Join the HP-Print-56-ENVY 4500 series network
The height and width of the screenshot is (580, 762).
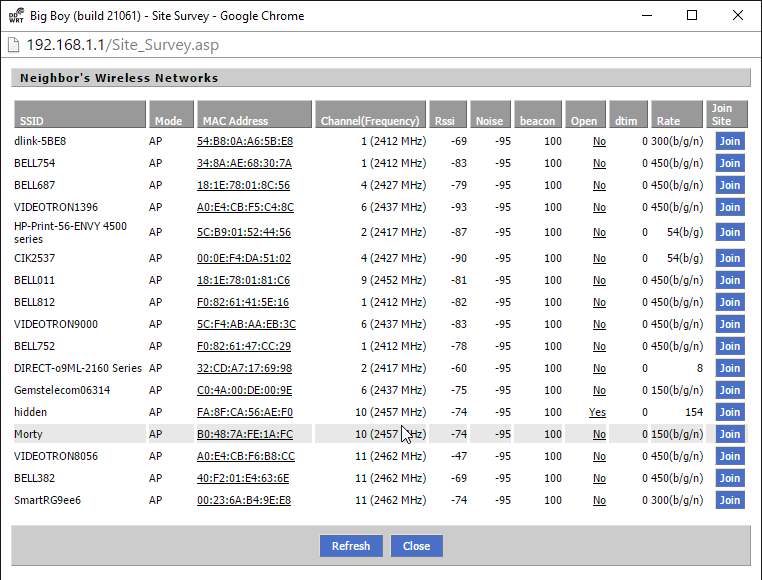click(x=729, y=232)
